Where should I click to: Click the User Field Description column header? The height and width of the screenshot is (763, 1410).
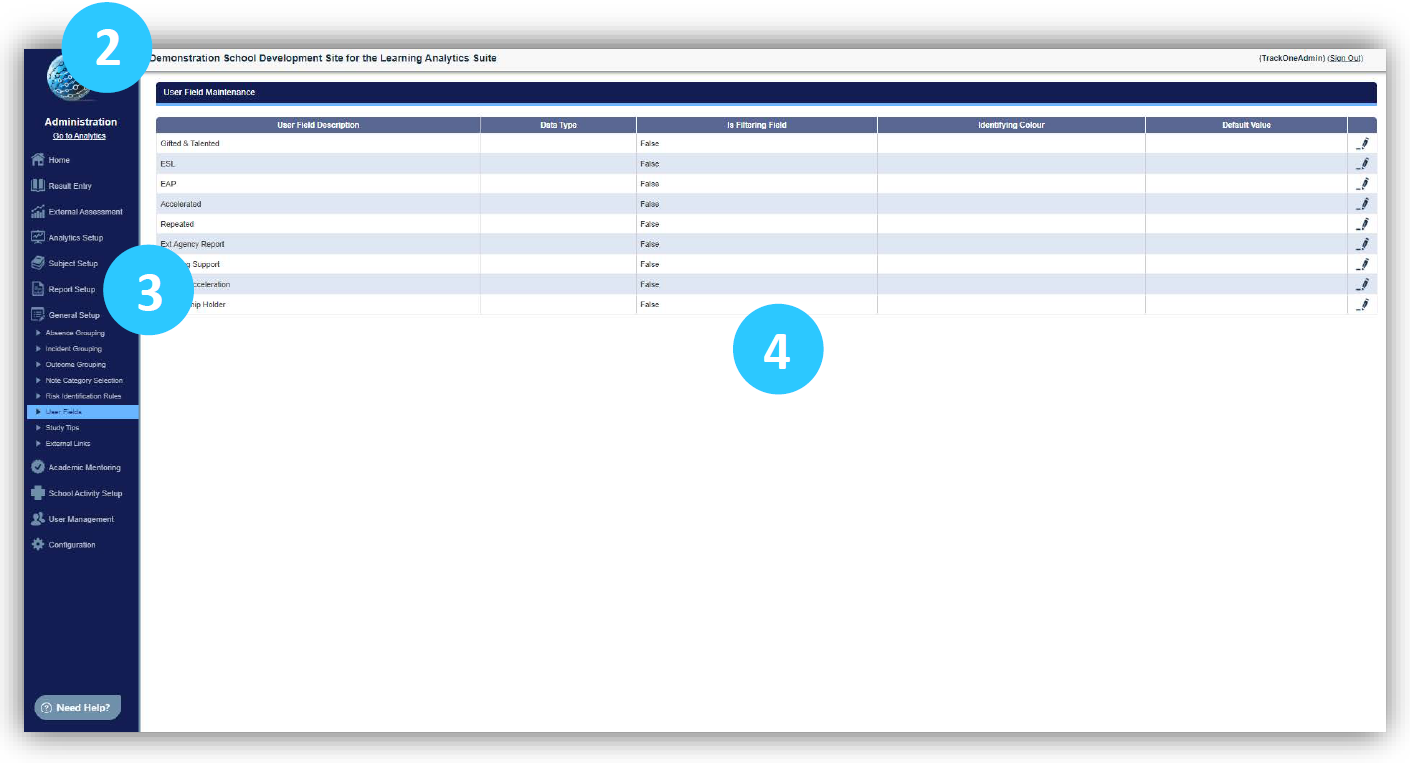[x=318, y=125]
